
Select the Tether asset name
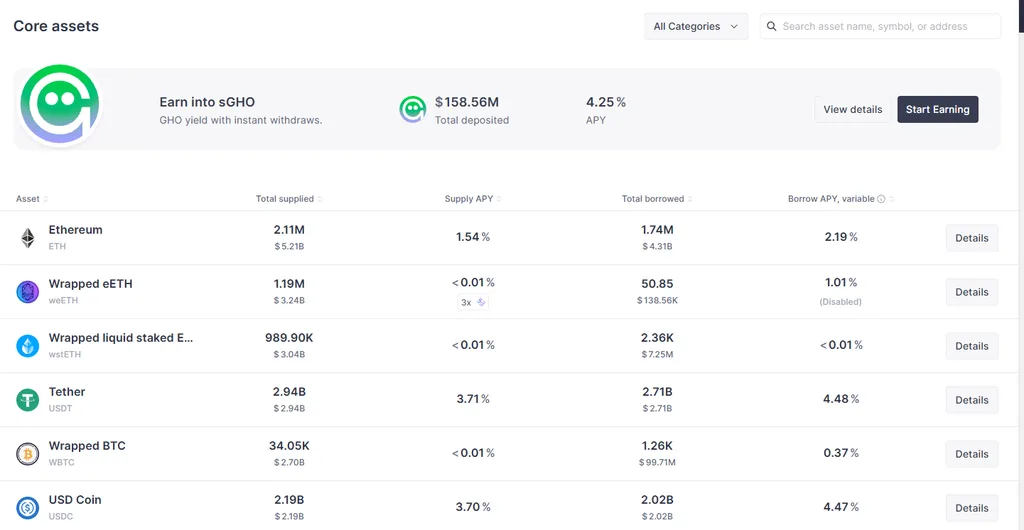click(67, 392)
